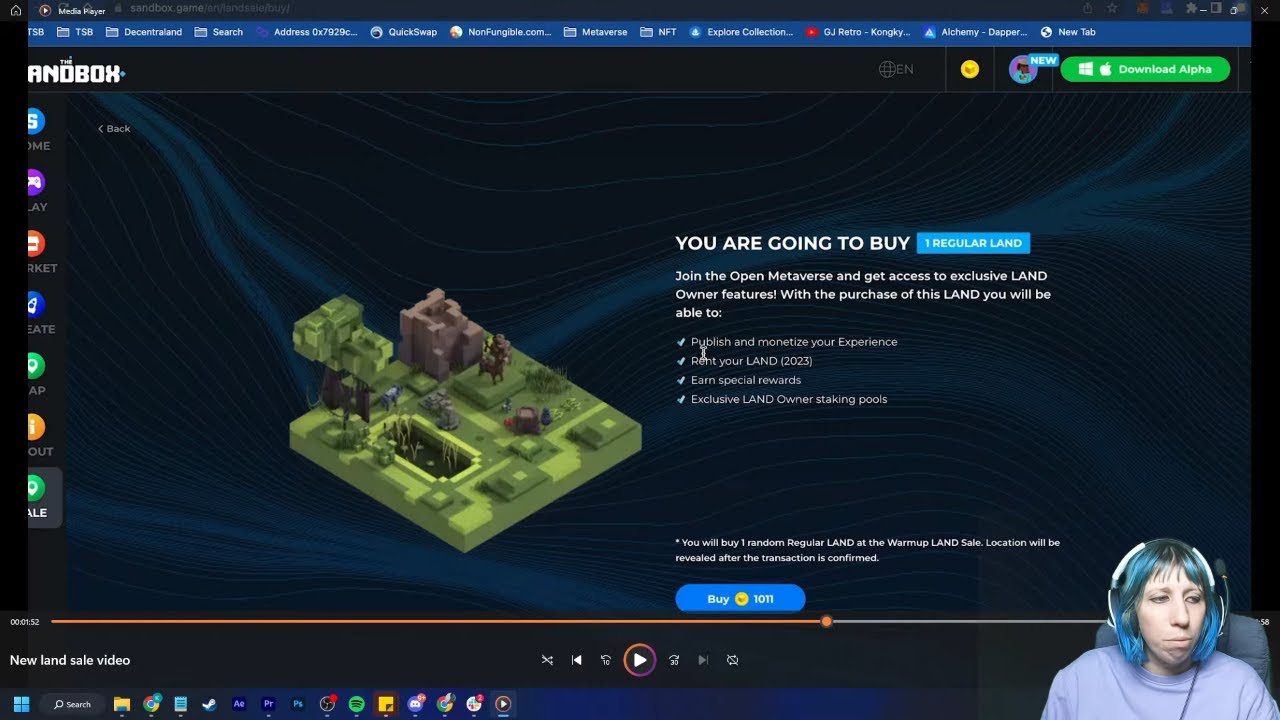Open the Play sidebar item

pyautogui.click(x=37, y=192)
